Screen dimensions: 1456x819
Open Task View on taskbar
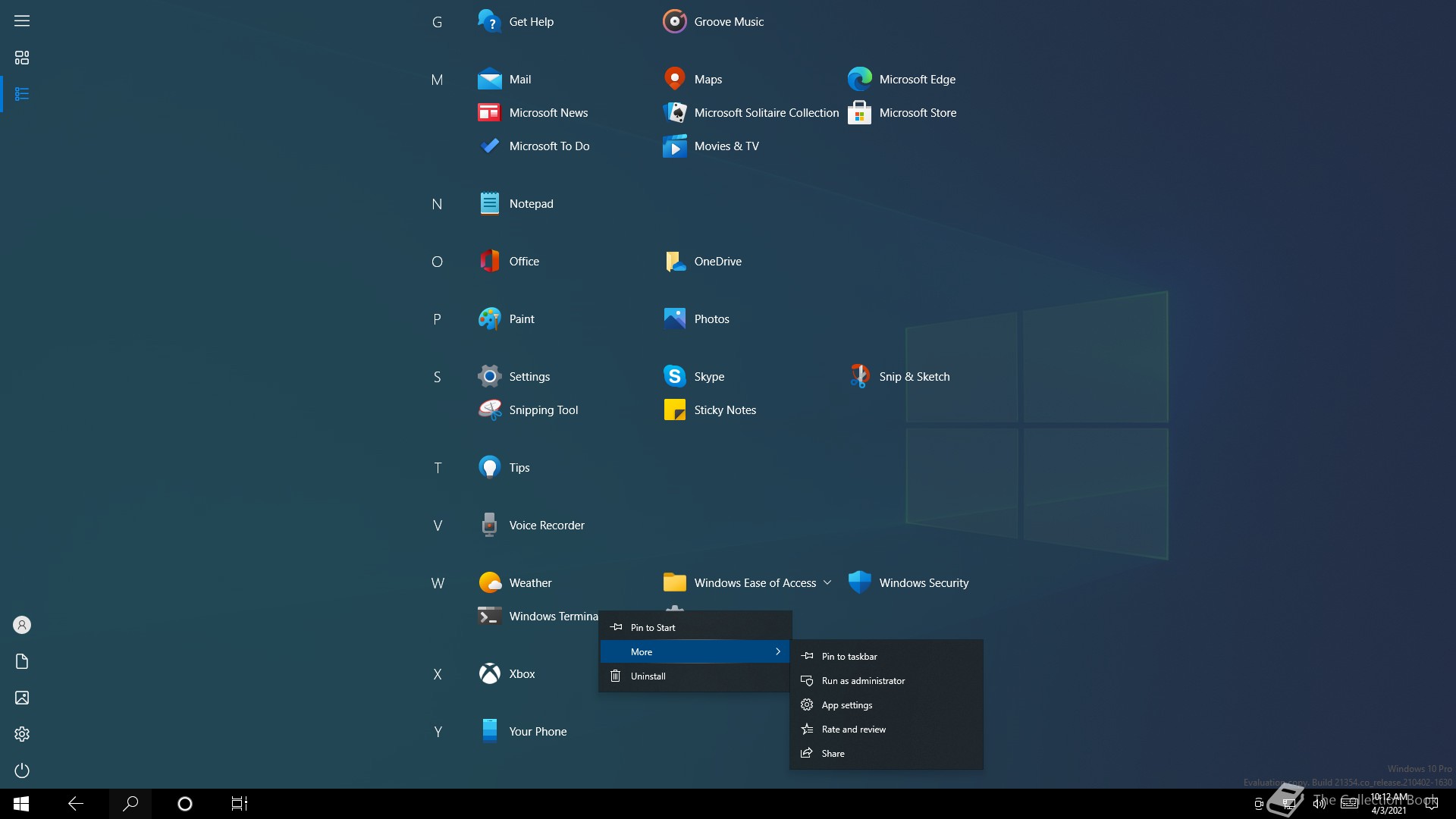[240, 804]
